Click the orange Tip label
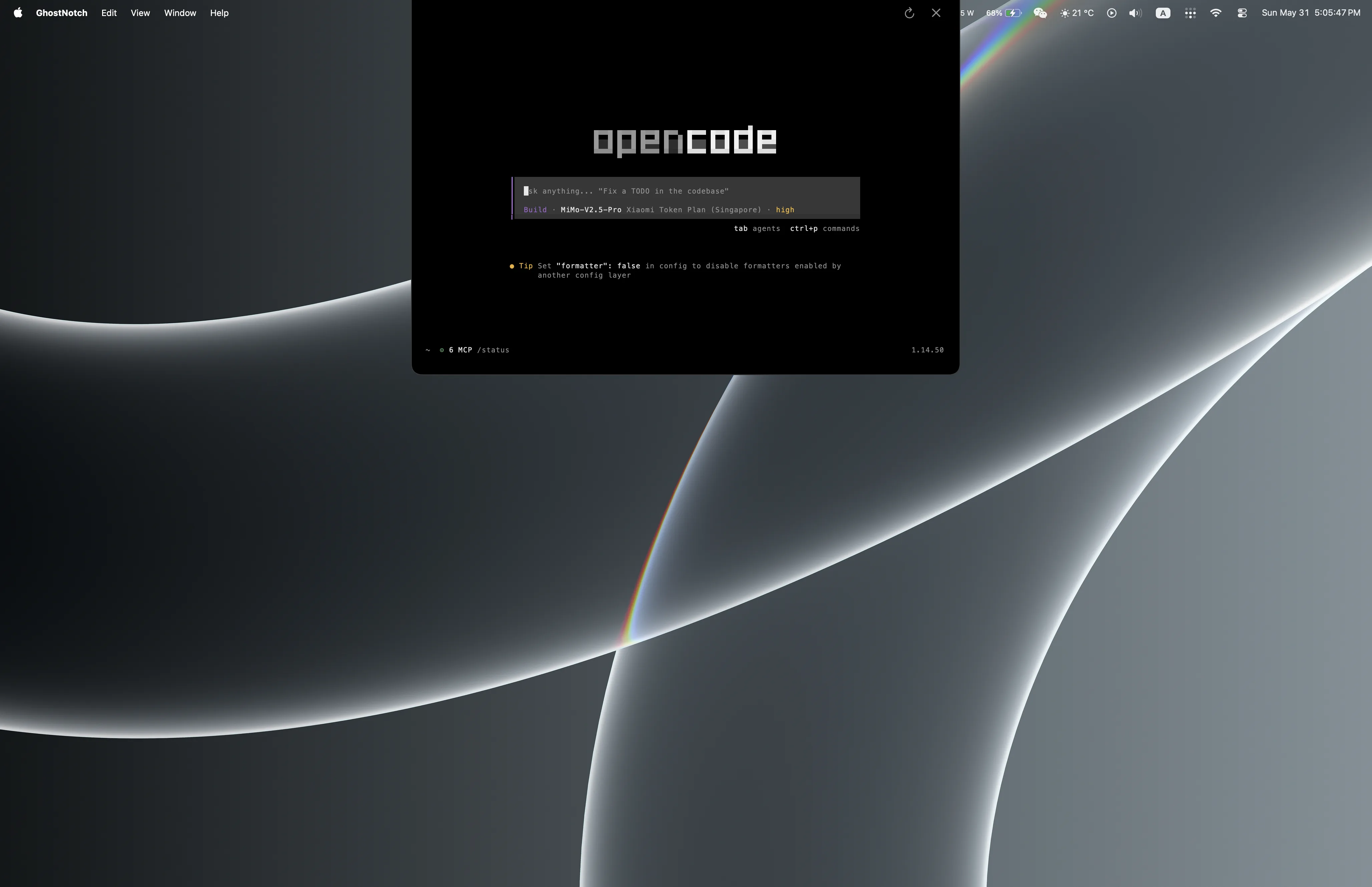The height and width of the screenshot is (887, 1372). coord(526,266)
